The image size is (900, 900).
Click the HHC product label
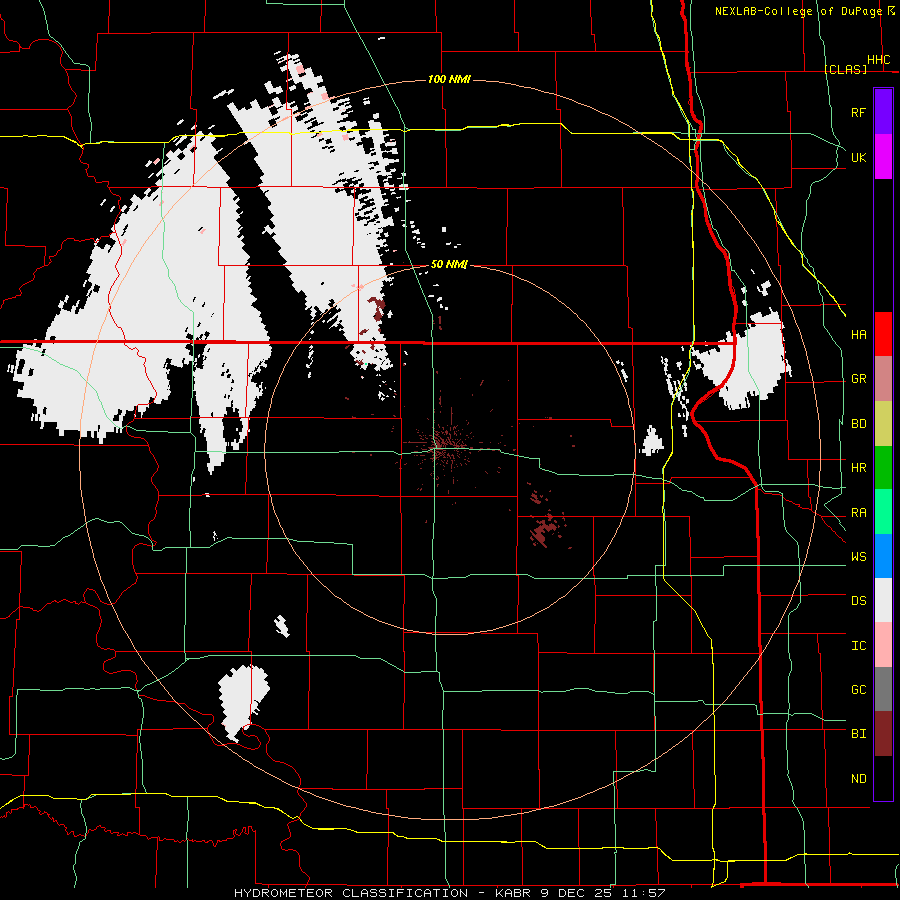tap(878, 60)
